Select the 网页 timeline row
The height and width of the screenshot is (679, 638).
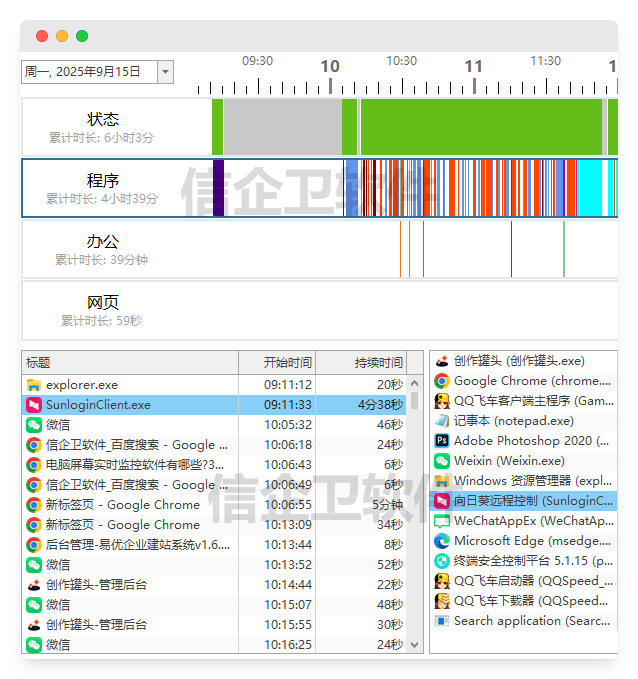[x=103, y=310]
